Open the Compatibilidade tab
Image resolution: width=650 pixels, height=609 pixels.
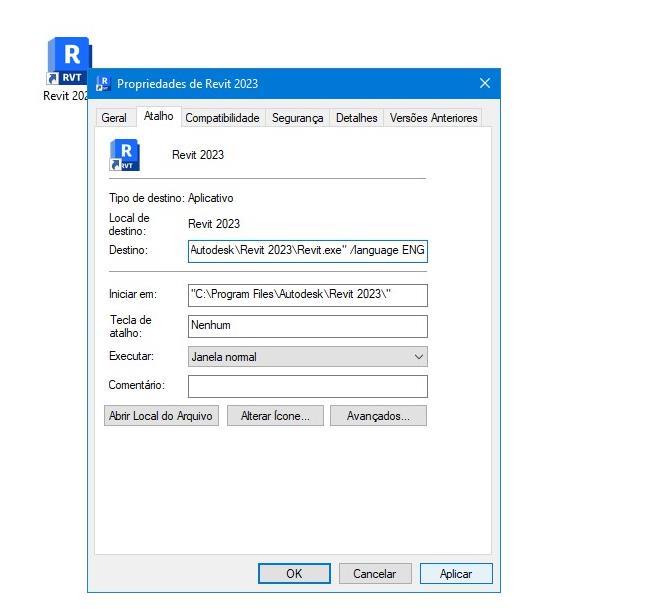pos(222,118)
